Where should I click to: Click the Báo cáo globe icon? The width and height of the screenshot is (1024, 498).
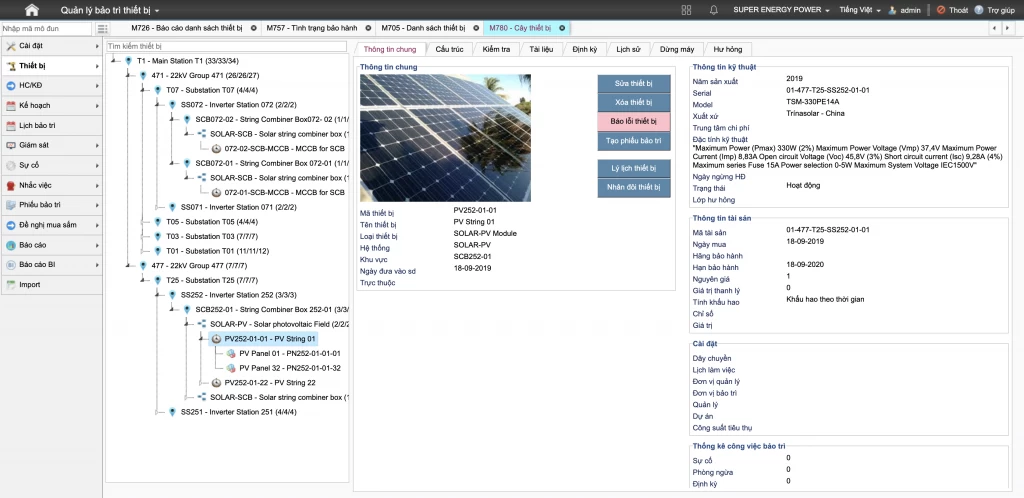(x=11, y=245)
